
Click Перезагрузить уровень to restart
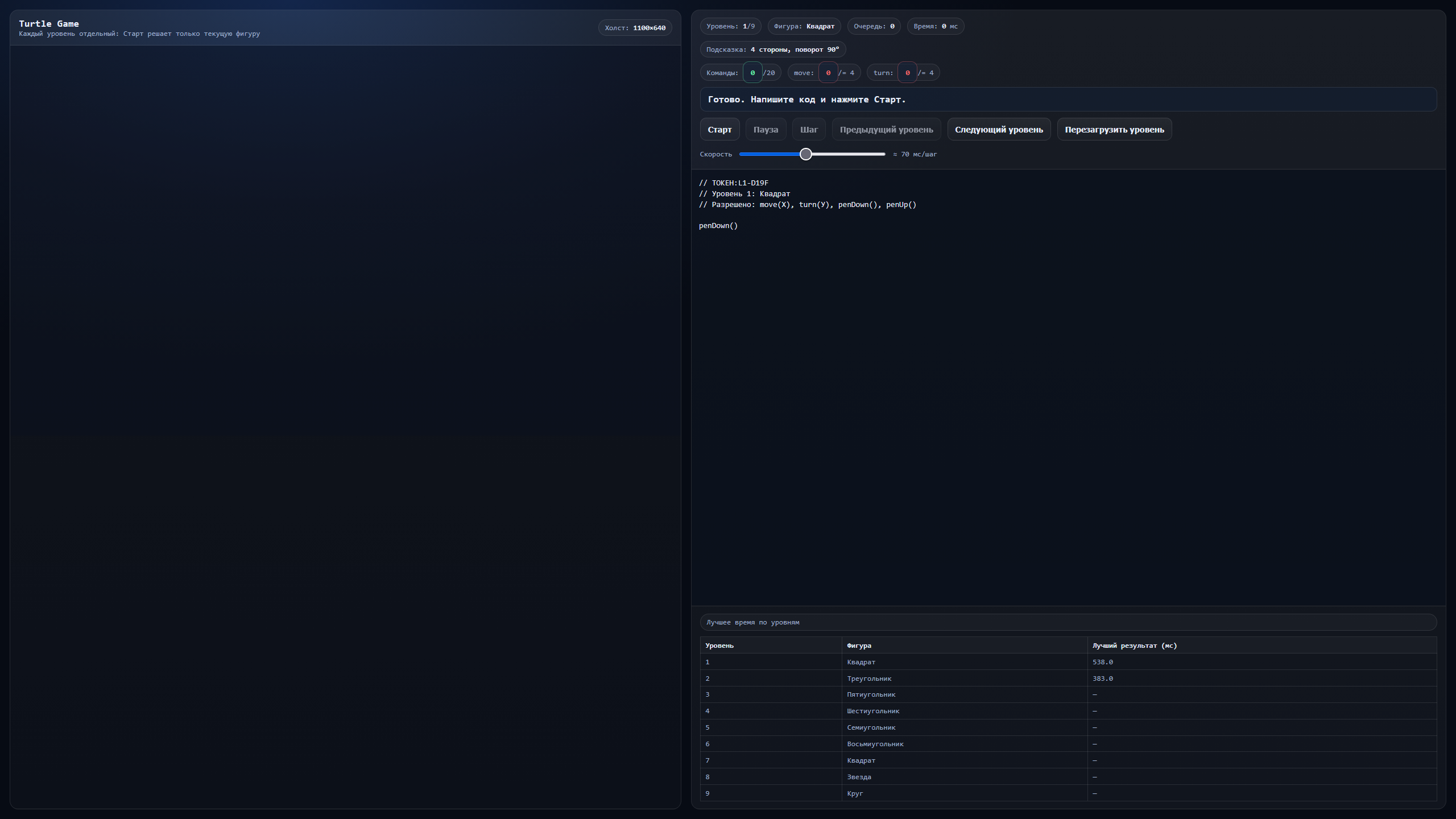coord(1114,129)
